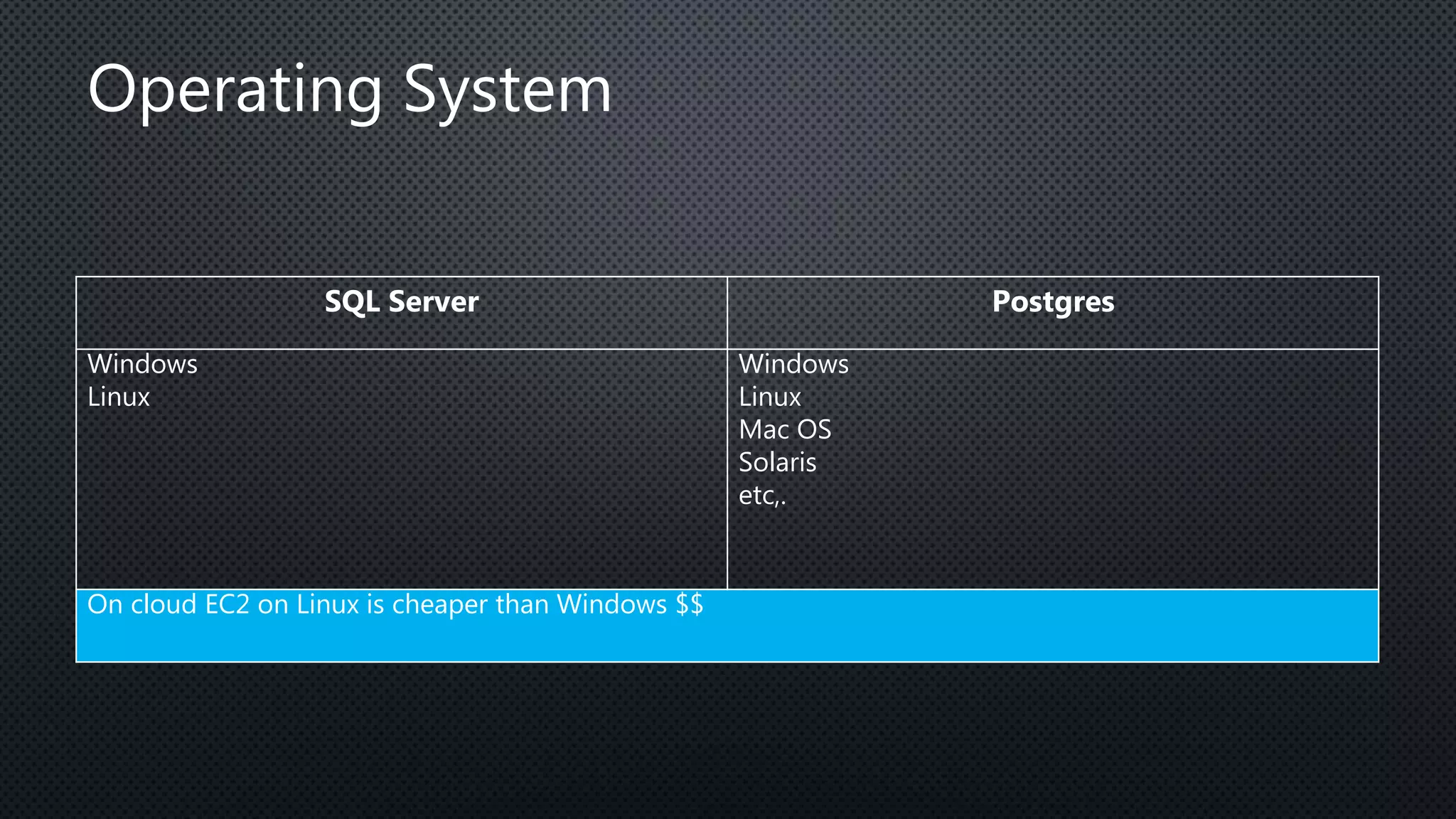Select 'Windows' under SQL Server column

[x=142, y=364]
